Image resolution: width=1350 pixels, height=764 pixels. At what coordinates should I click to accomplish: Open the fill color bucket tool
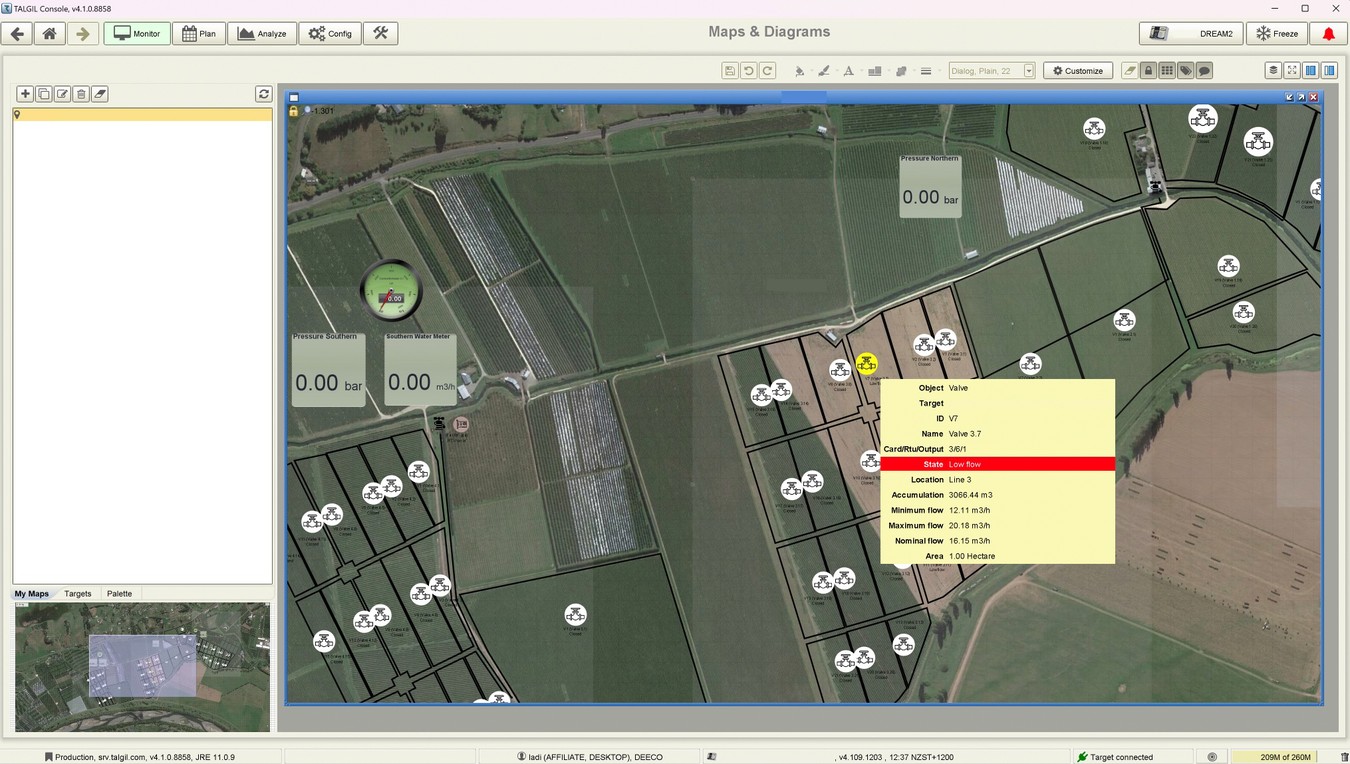click(x=799, y=71)
